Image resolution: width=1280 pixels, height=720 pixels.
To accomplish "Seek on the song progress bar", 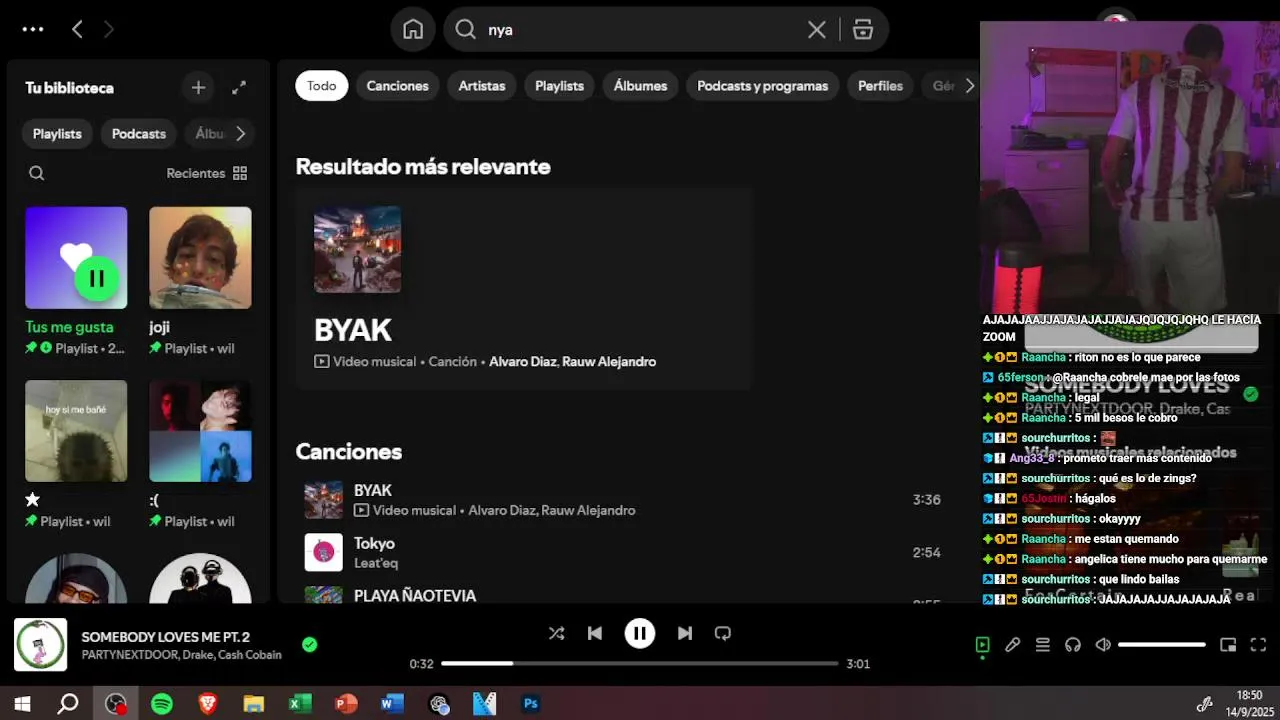I will click(640, 663).
